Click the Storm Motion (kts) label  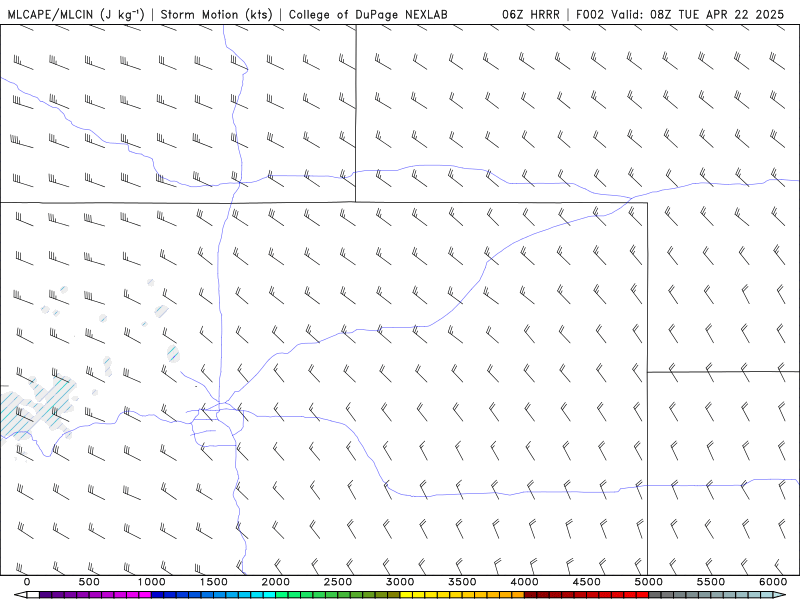coord(217,14)
